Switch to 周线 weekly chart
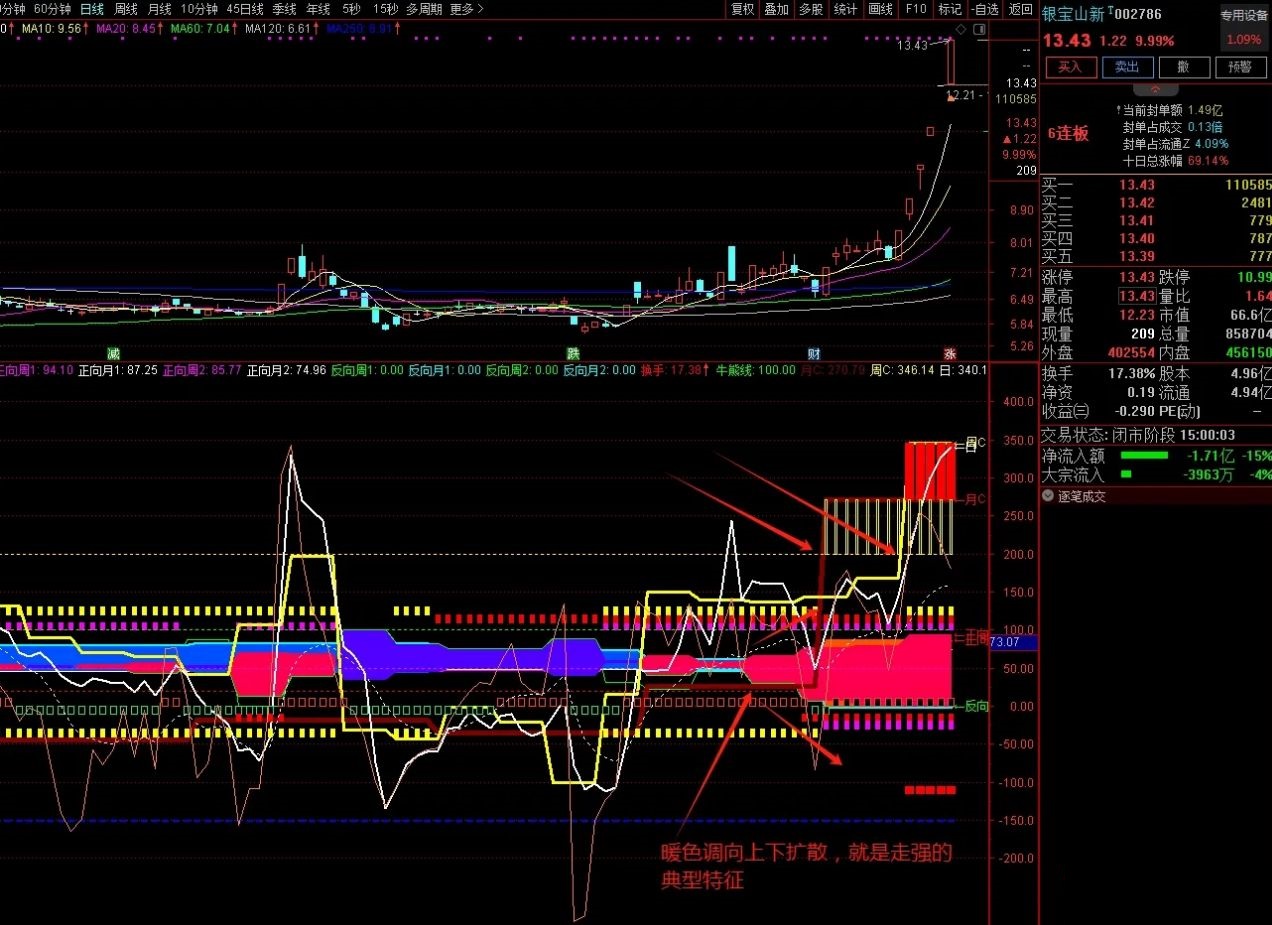The height and width of the screenshot is (925, 1272). [x=126, y=9]
